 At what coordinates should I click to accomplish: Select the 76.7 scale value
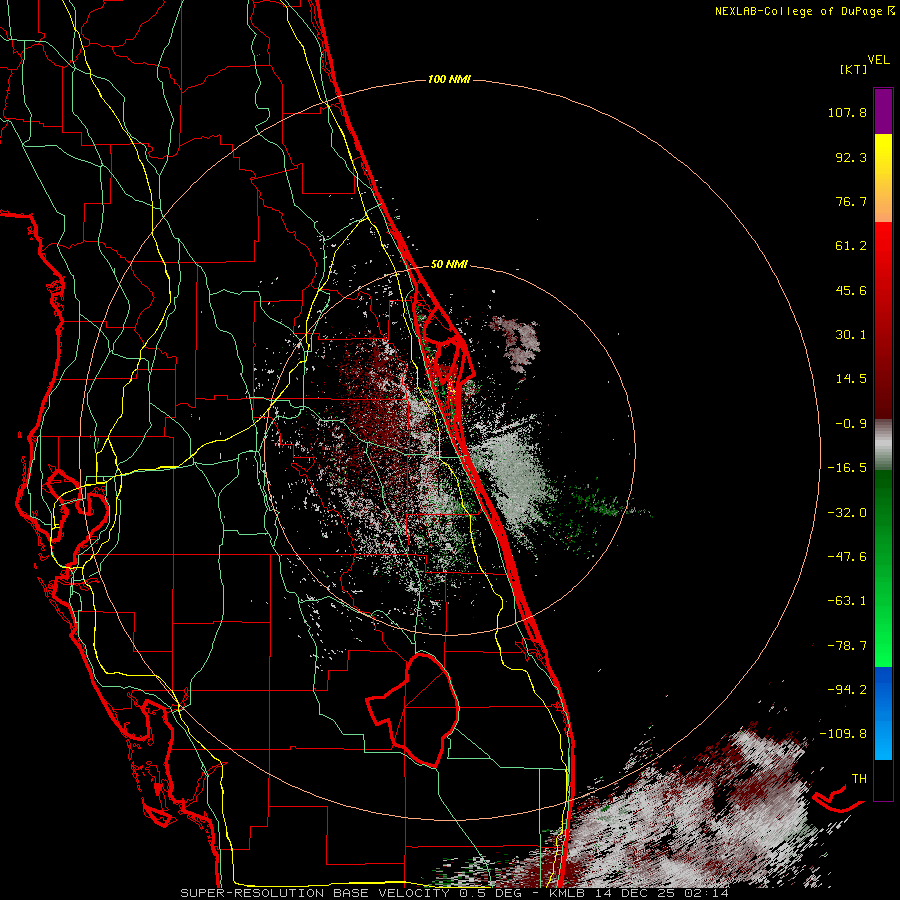point(851,201)
